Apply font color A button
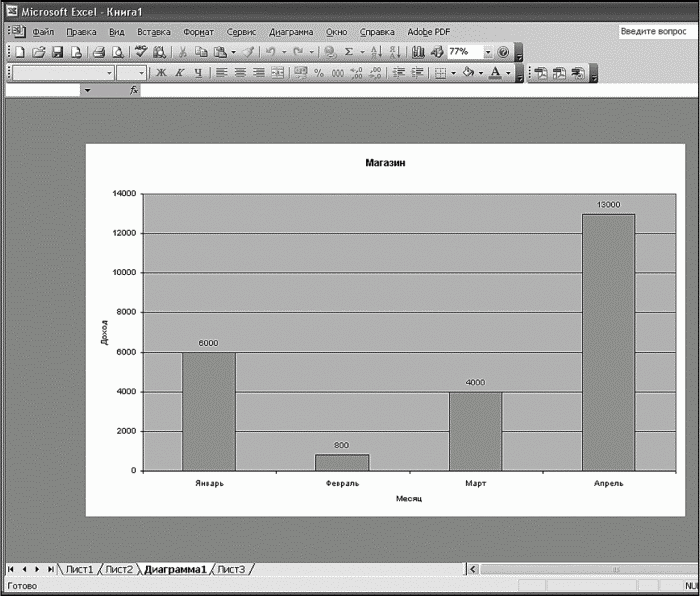The height and width of the screenshot is (596, 700). point(495,73)
